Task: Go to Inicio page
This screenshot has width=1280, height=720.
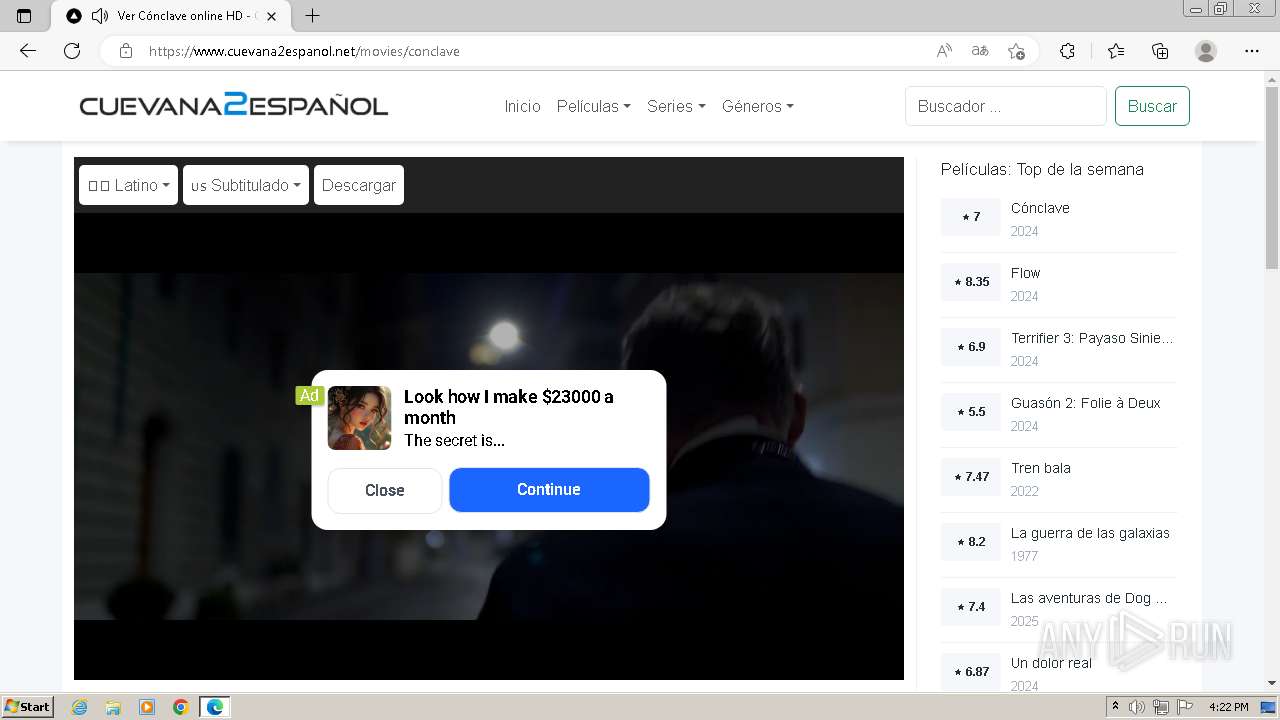Action: (522, 106)
